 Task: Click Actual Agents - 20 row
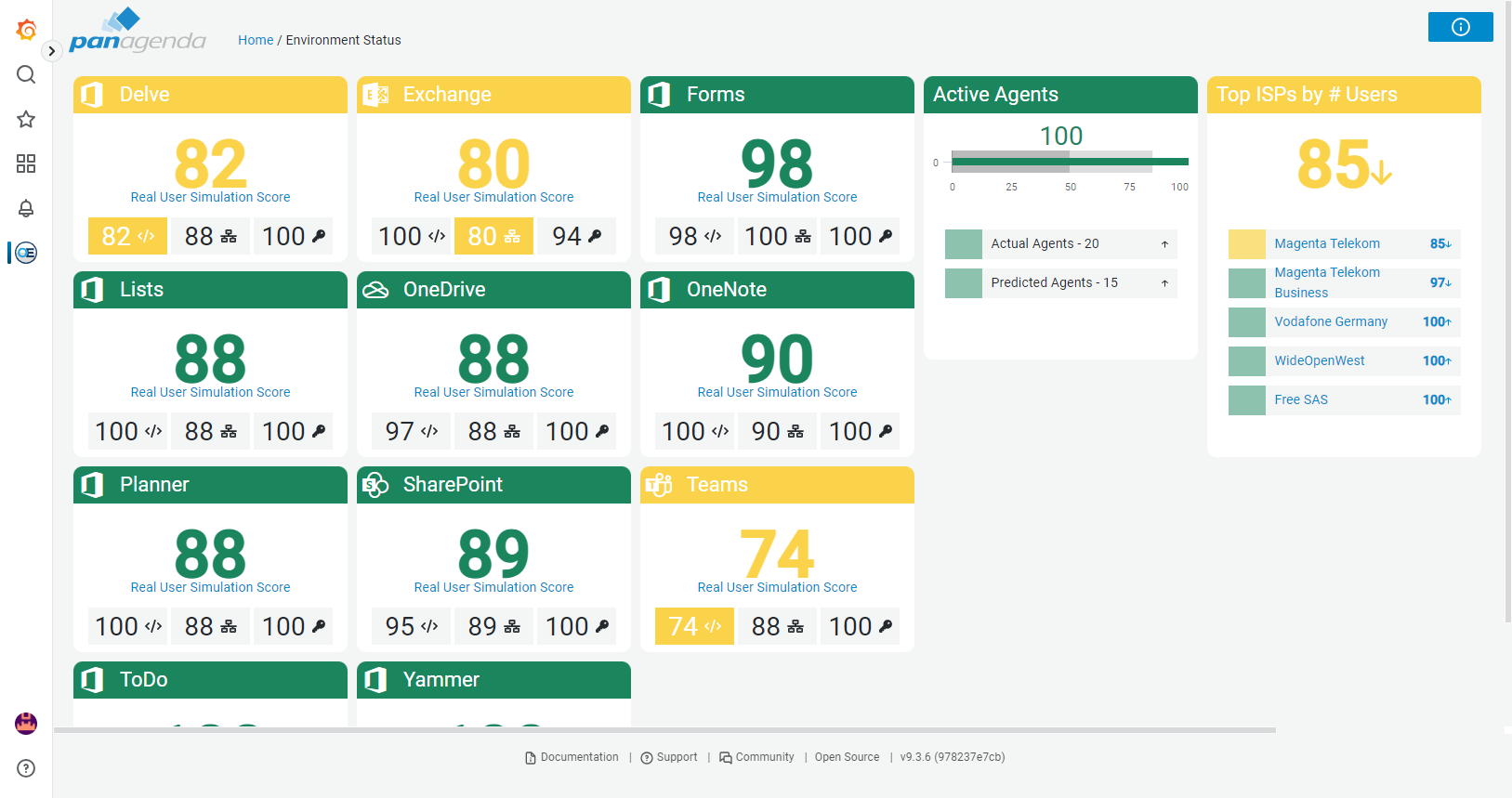(1060, 243)
